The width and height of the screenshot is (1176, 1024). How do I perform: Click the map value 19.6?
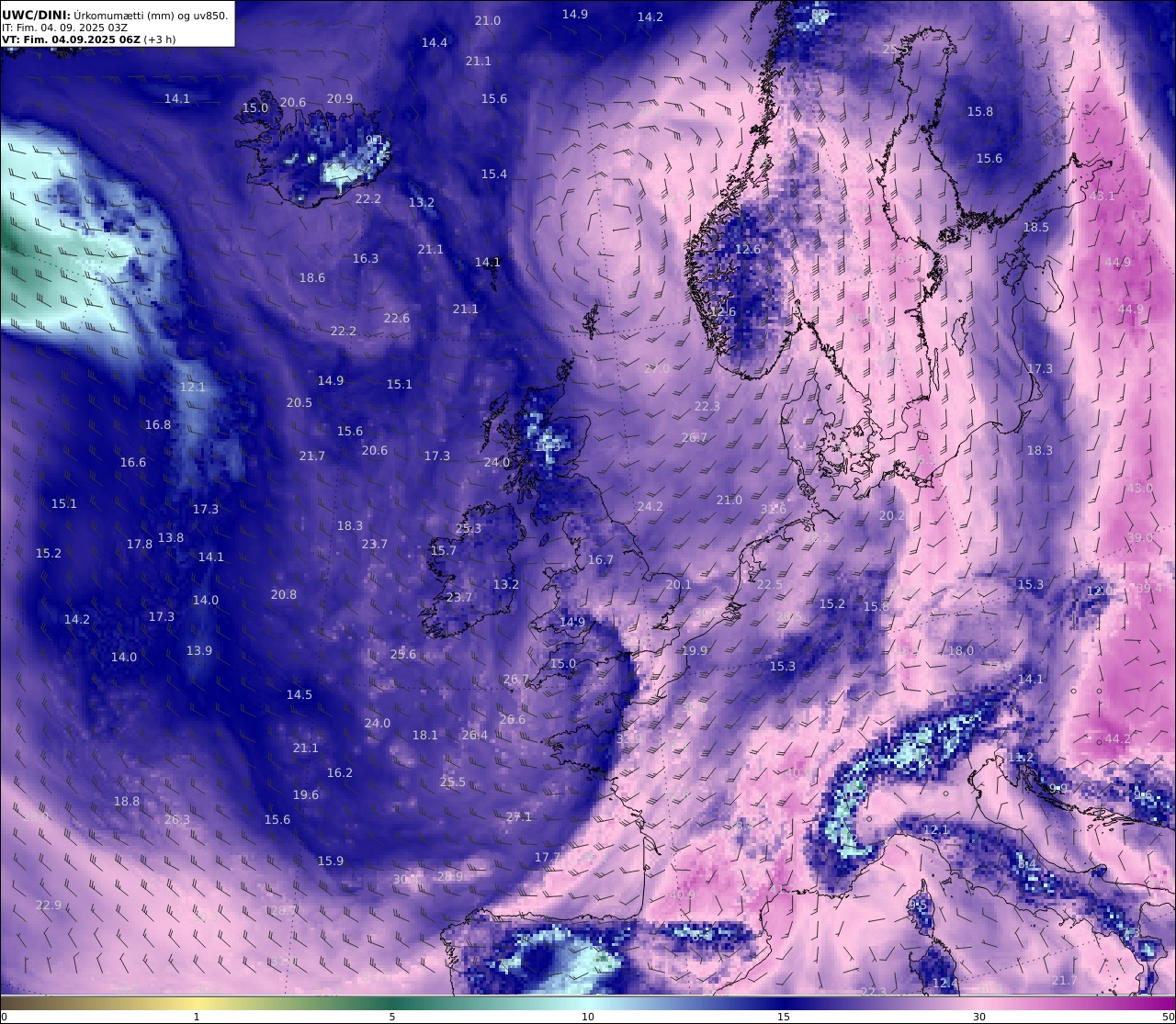pyautogui.click(x=306, y=795)
